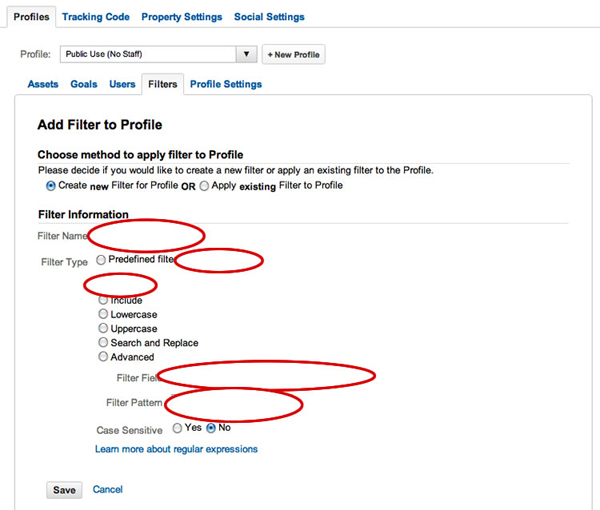
Task: Click the New Profile button
Action: coord(293,54)
